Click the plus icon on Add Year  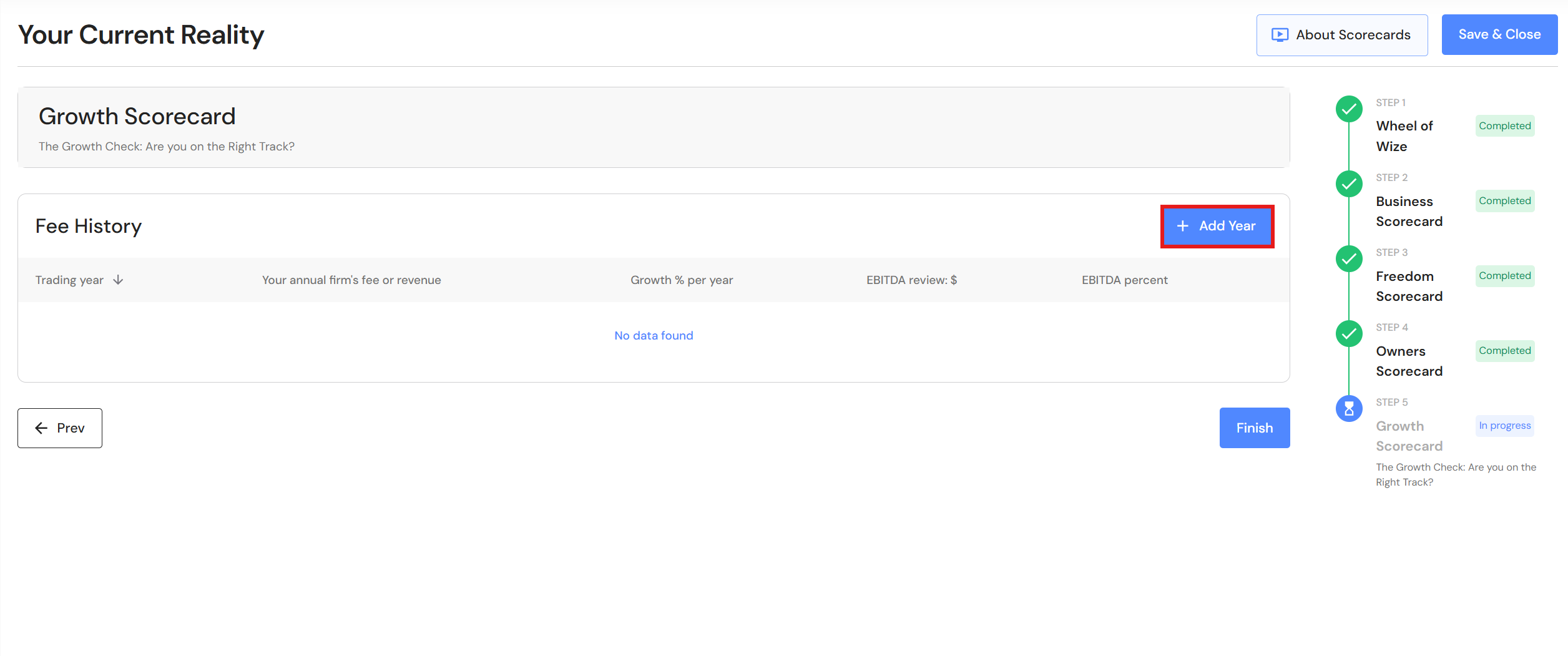(x=1182, y=226)
